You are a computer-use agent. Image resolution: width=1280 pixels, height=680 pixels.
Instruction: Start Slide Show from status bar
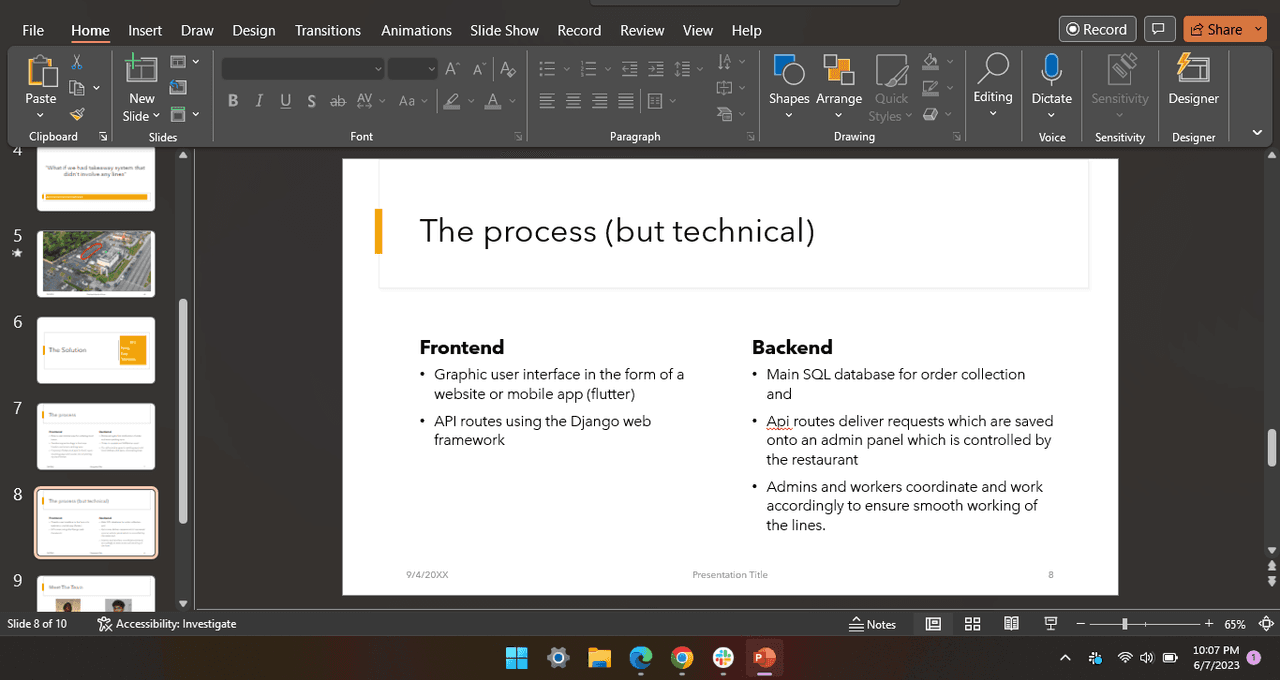pyautogui.click(x=1051, y=624)
